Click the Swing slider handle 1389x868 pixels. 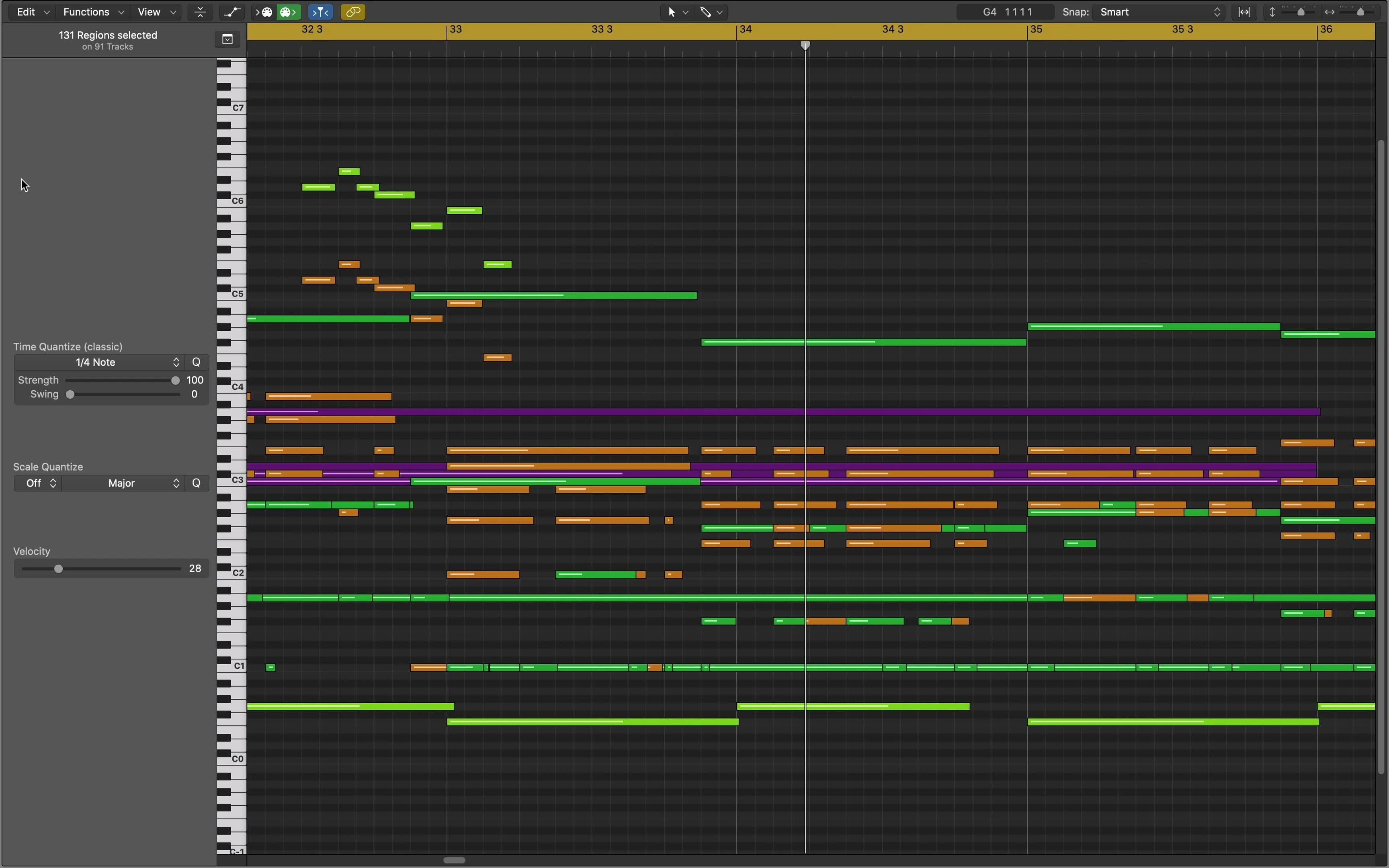point(71,394)
